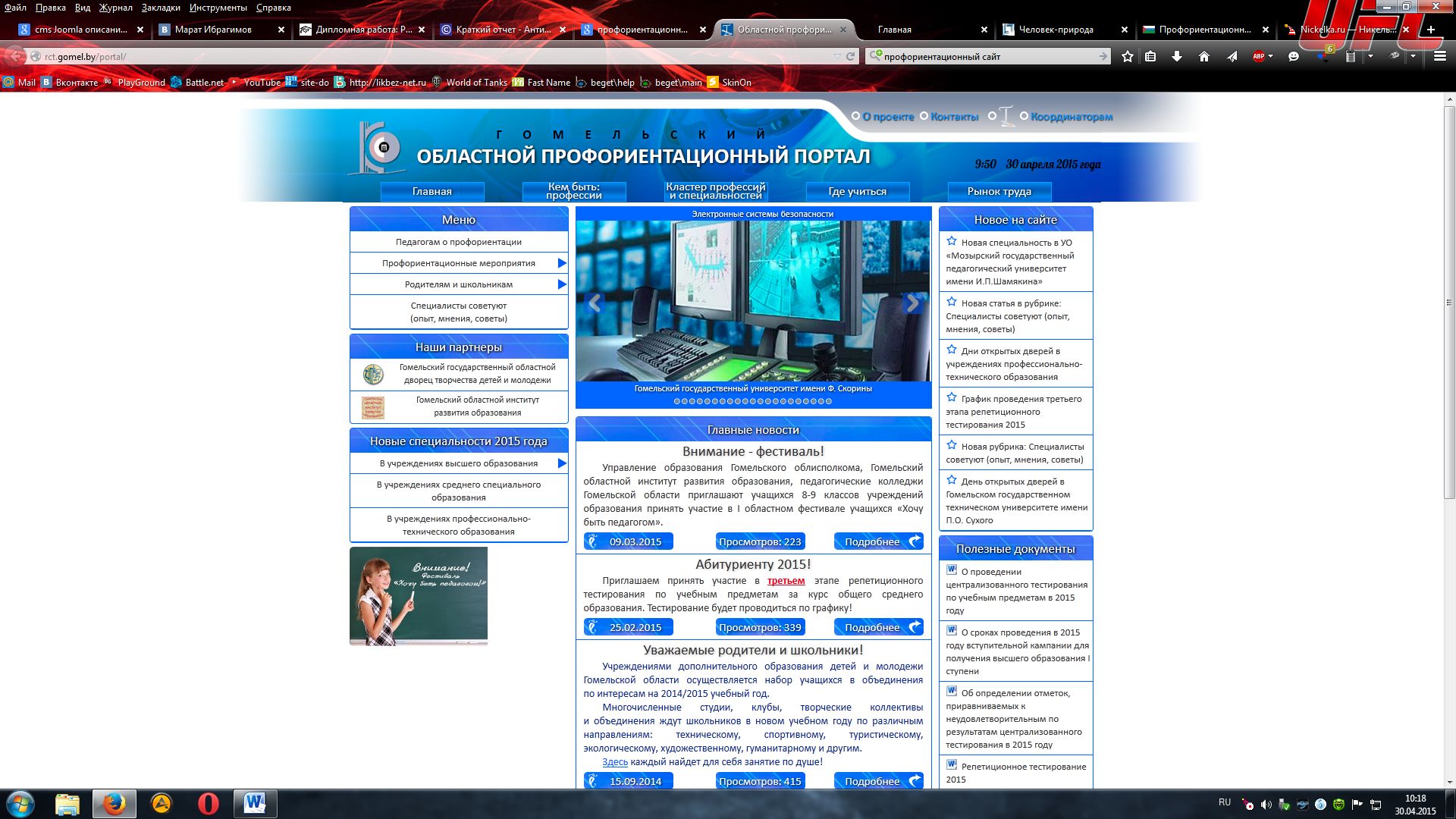The width and height of the screenshot is (1456, 819).
Task: Open the 'Где учиться' navigation tab
Action: coord(857,191)
